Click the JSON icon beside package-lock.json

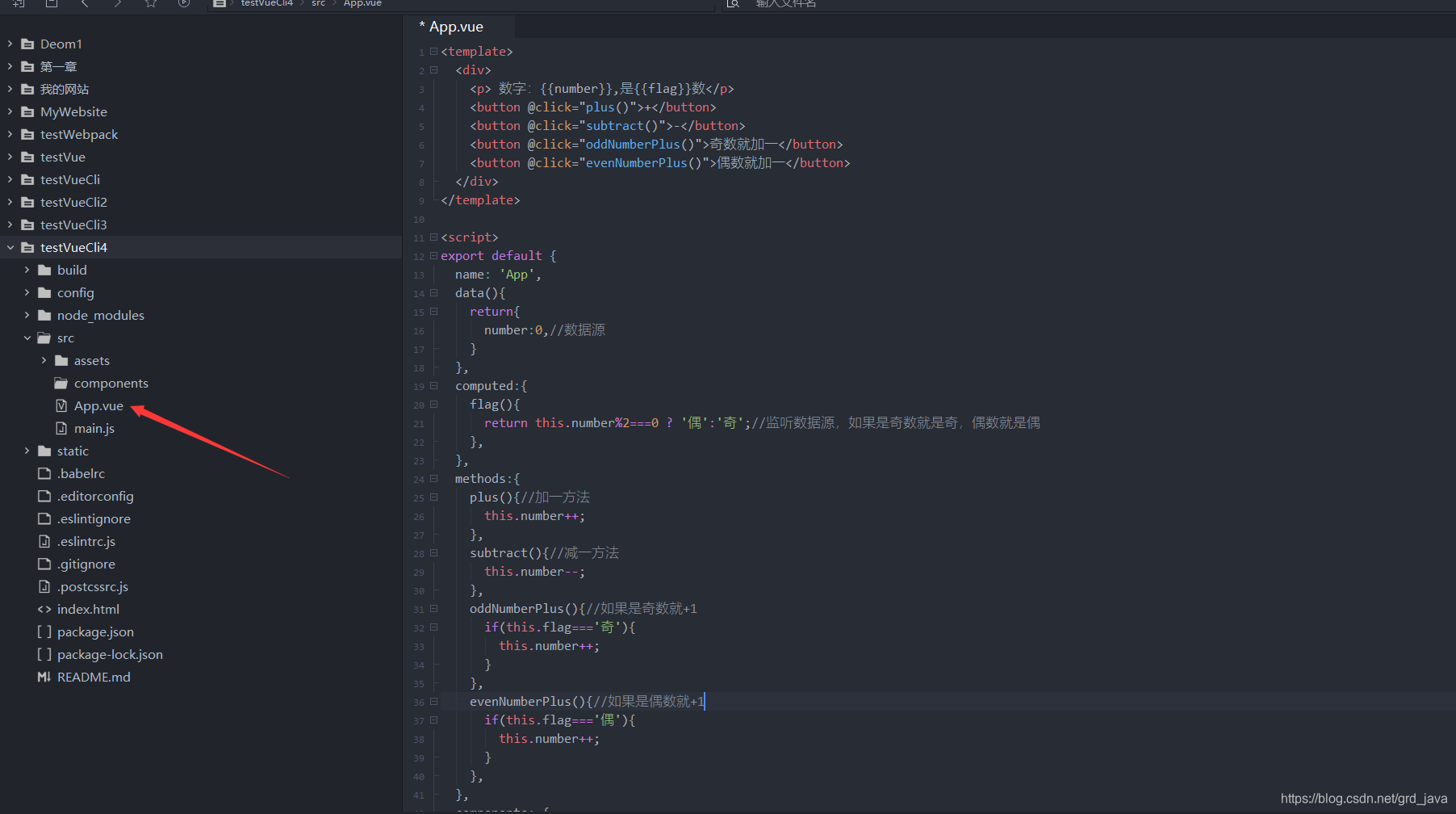tap(44, 654)
